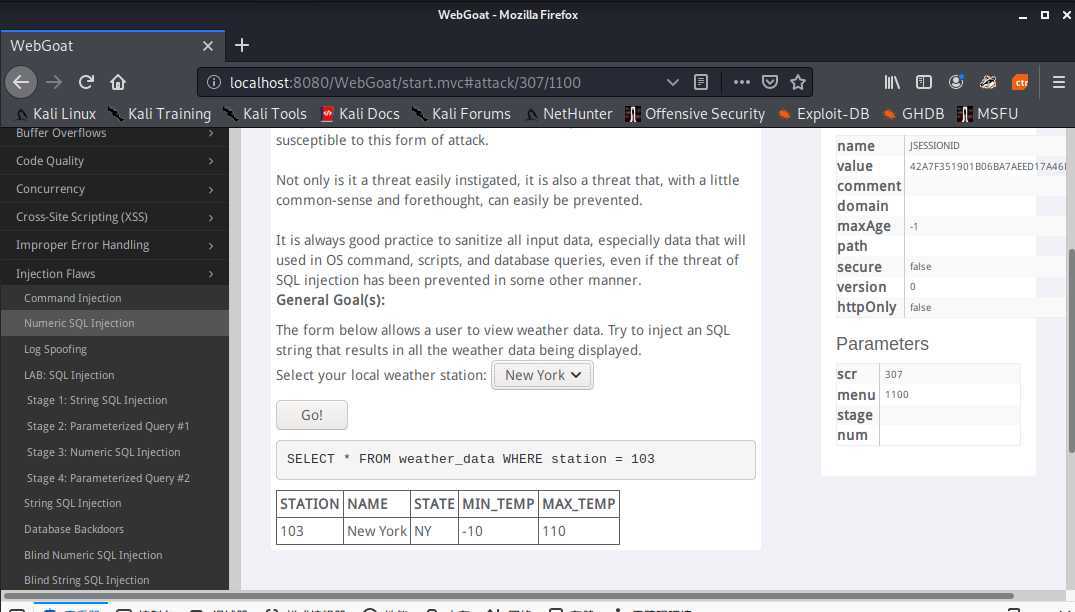Open Stage 1: String SQL Injection
This screenshot has width=1075, height=612.
pos(97,400)
